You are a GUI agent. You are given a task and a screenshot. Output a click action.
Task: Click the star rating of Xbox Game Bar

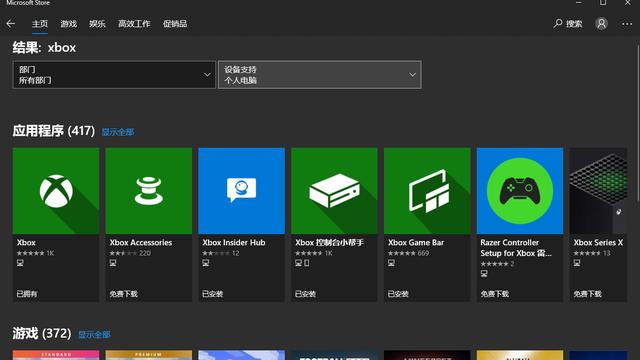click(x=402, y=253)
